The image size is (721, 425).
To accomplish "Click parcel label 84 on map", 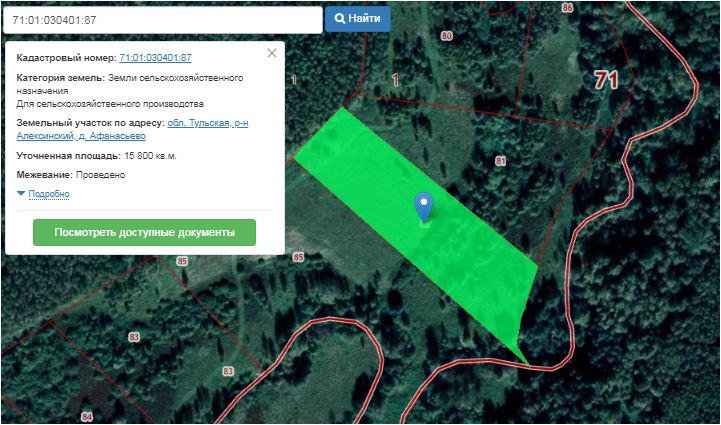I will (86, 417).
